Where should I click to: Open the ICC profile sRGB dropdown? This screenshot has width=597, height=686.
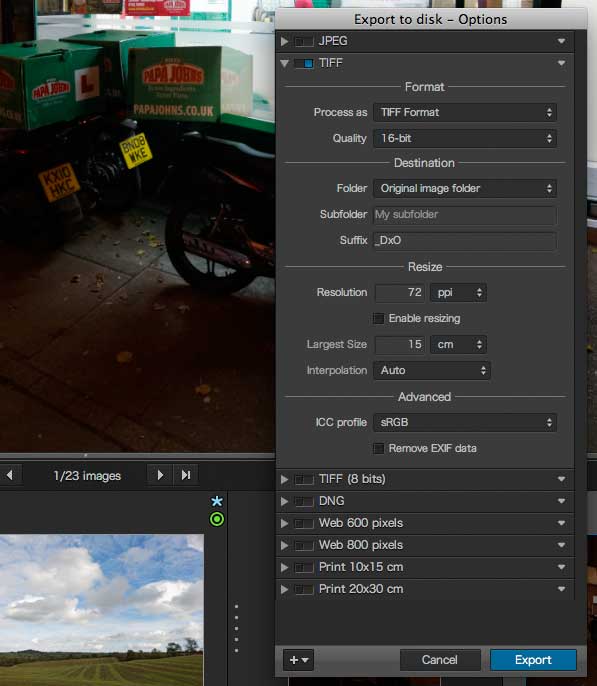pyautogui.click(x=464, y=422)
